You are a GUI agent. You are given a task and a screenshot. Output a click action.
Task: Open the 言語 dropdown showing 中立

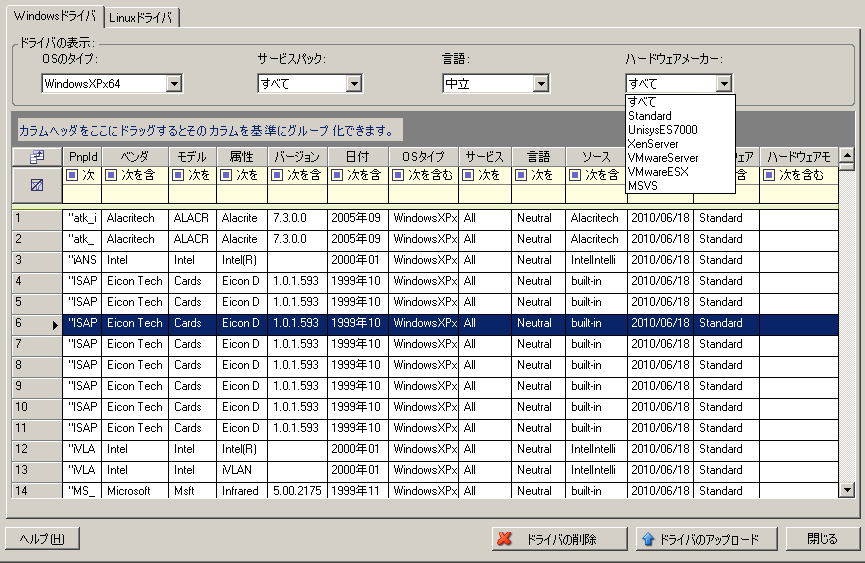(541, 84)
